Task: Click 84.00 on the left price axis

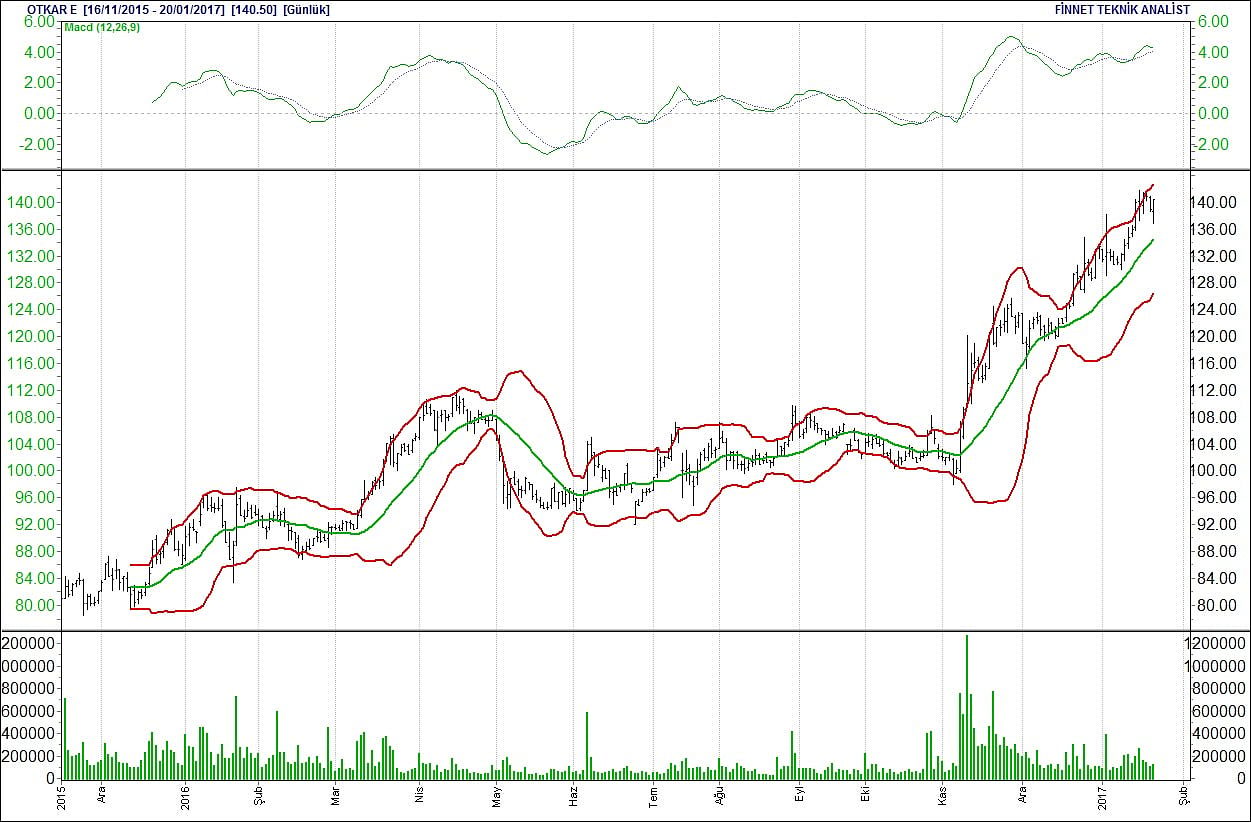Action: point(36,578)
